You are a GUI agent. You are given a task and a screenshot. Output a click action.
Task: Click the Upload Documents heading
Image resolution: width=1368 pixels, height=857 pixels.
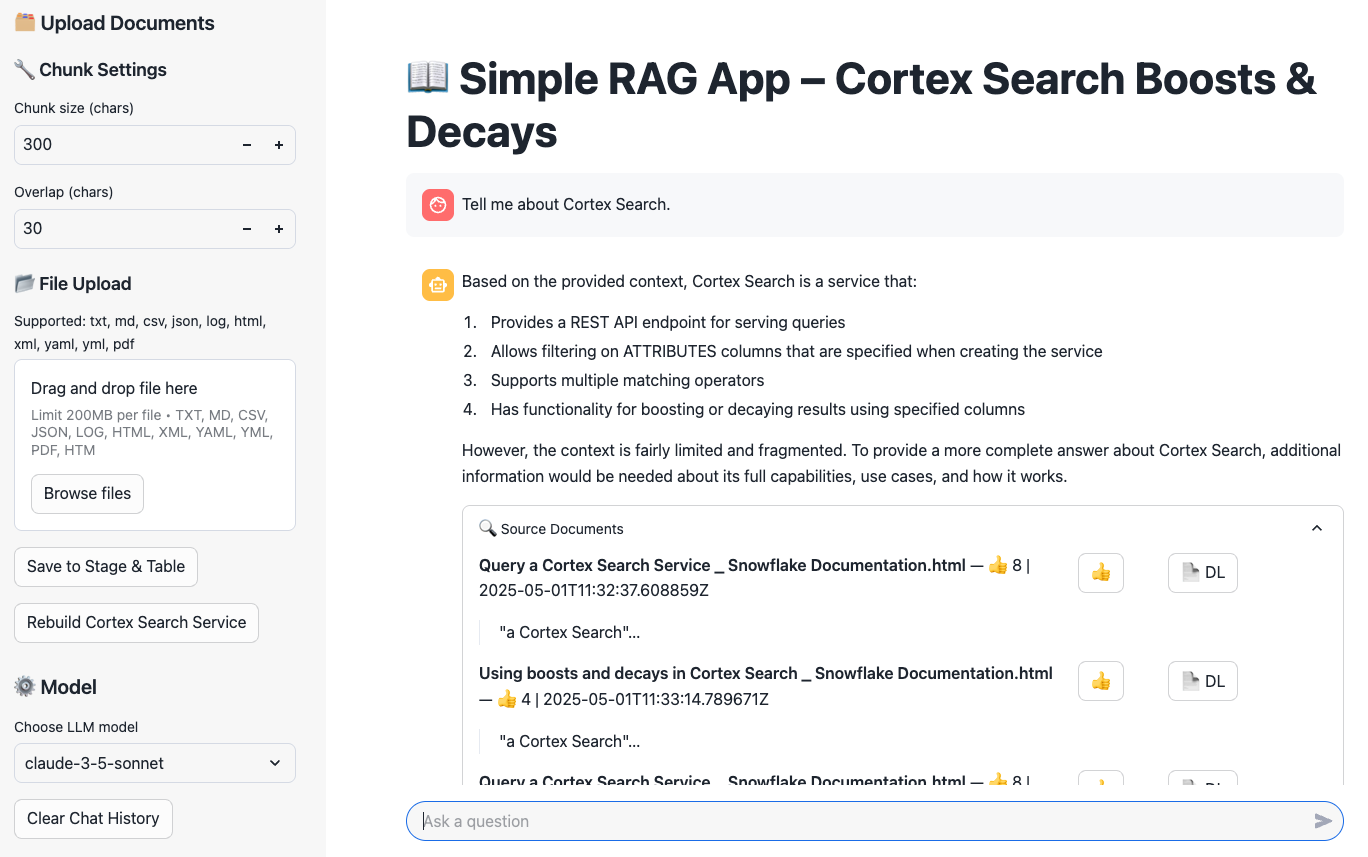[x=114, y=23]
